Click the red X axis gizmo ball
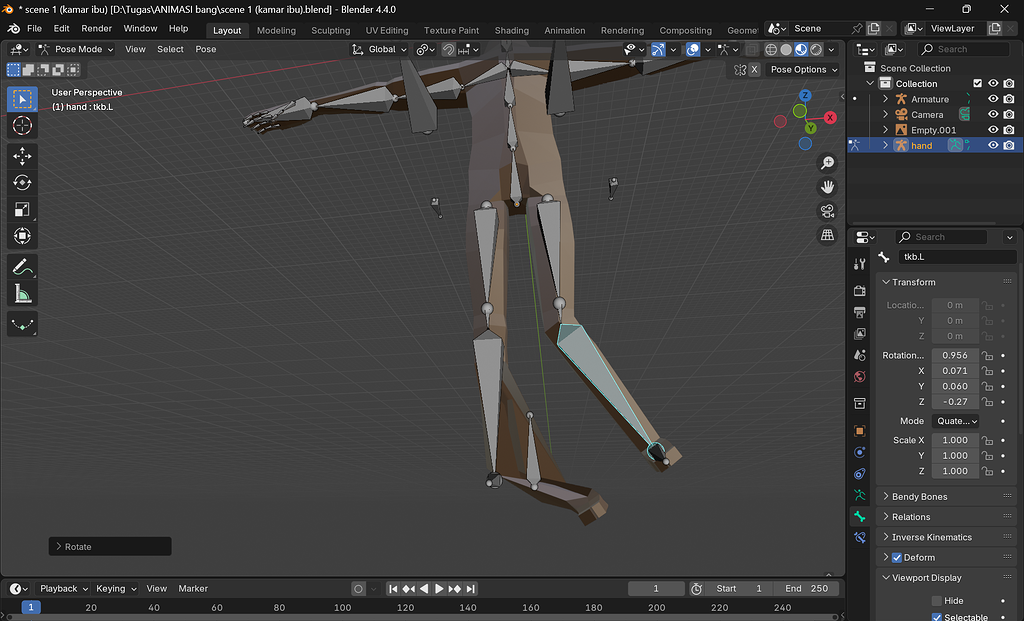This screenshot has width=1024, height=621. coord(830,118)
